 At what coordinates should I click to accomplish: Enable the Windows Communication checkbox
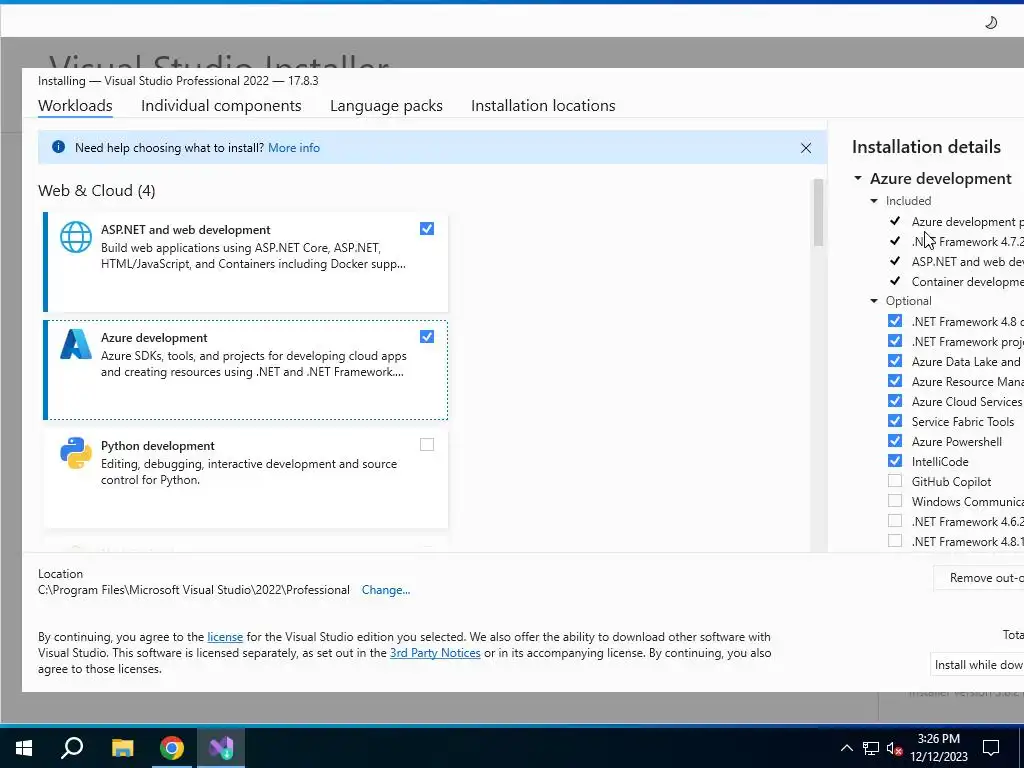[895, 501]
